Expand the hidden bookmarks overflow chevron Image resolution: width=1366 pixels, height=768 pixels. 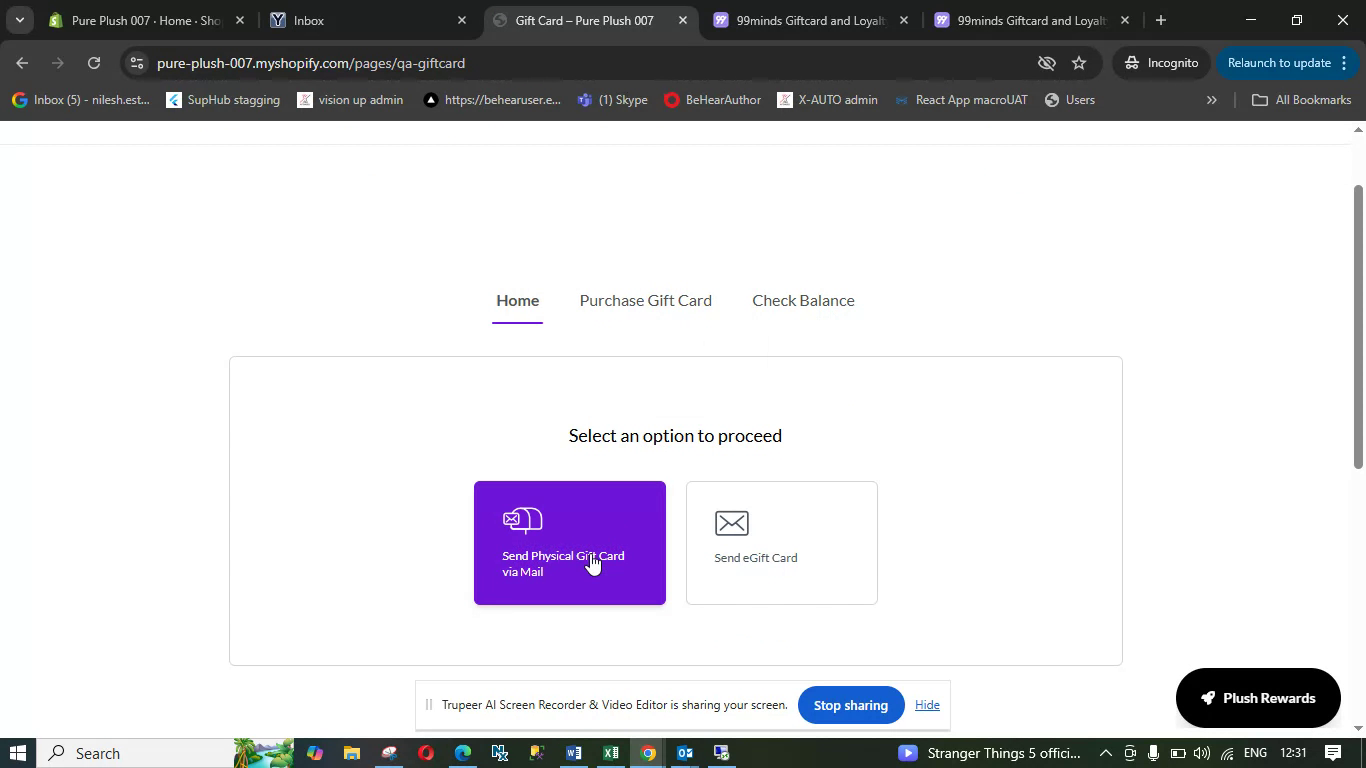(1211, 100)
